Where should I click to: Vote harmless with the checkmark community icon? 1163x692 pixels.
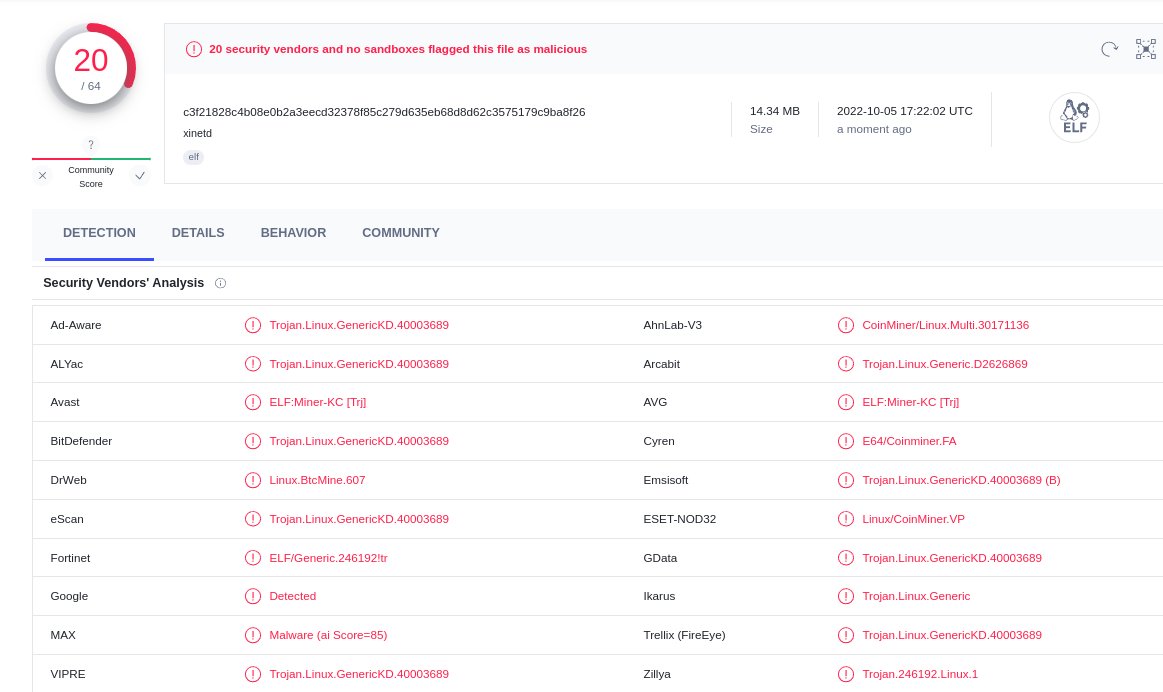pyautogui.click(x=139, y=176)
